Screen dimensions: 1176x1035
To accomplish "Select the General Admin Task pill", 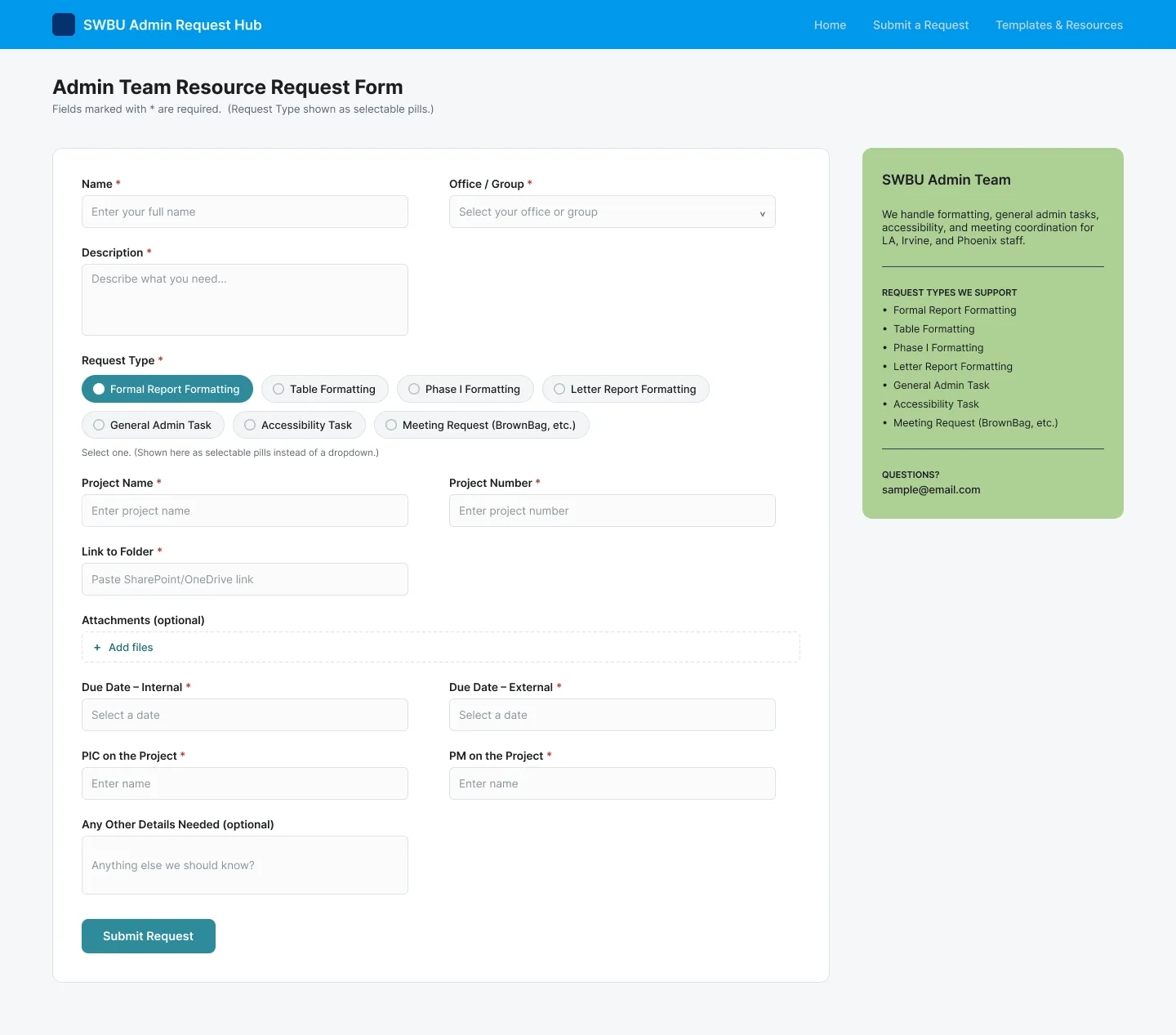I will tap(153, 425).
